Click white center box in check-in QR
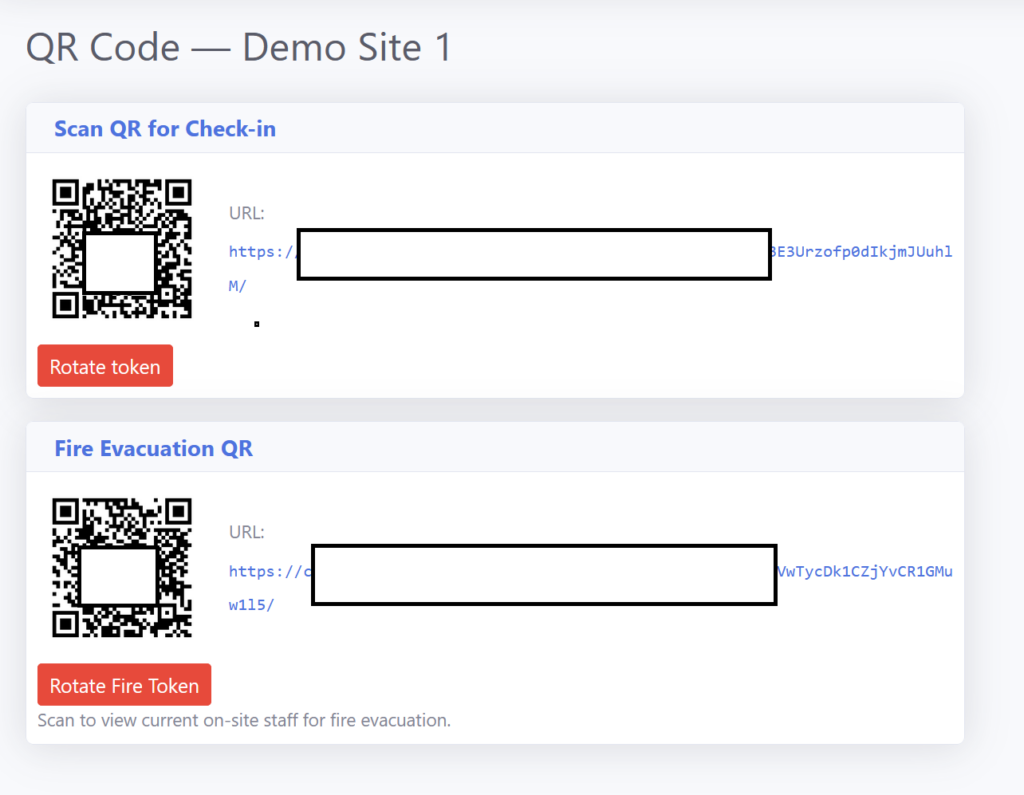The height and width of the screenshot is (795, 1024). point(120,263)
